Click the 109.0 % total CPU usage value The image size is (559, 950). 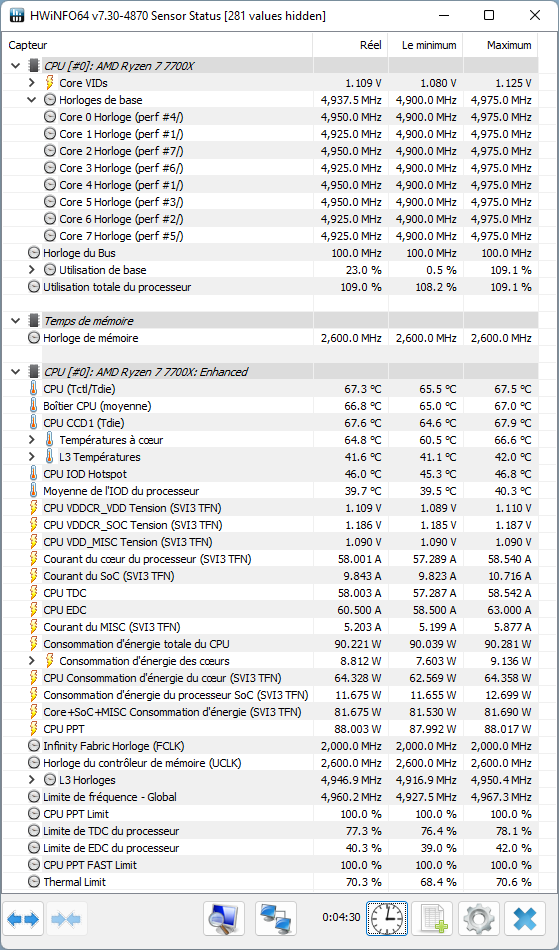(x=363, y=287)
